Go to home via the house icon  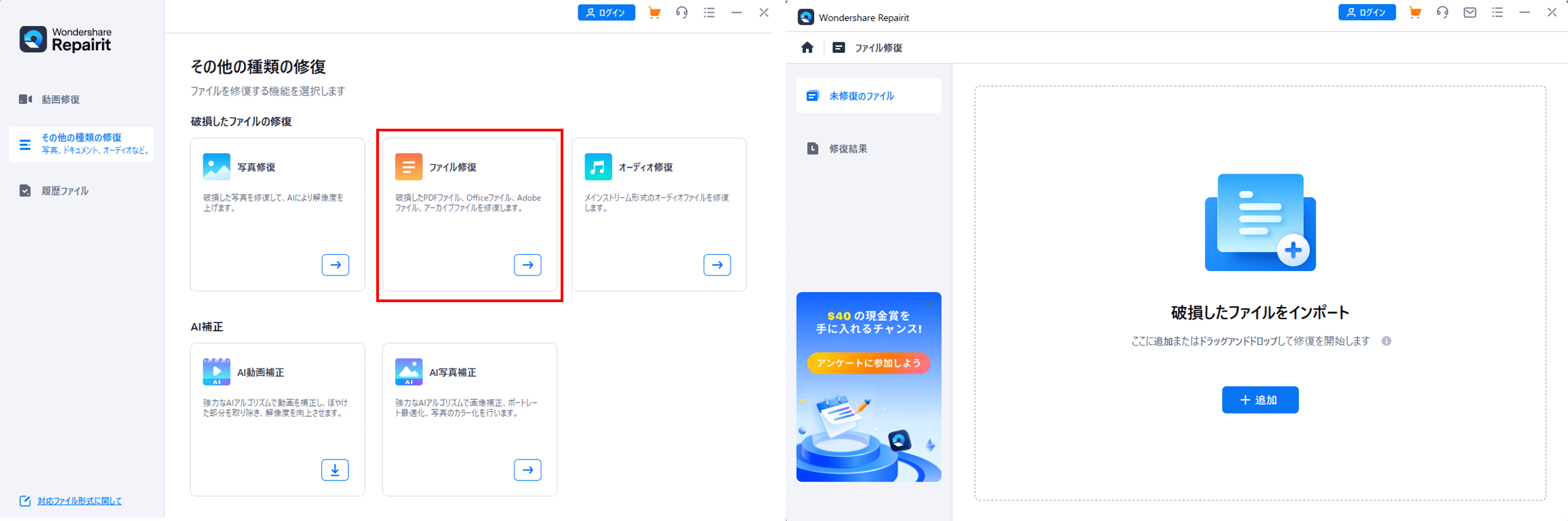click(x=807, y=47)
